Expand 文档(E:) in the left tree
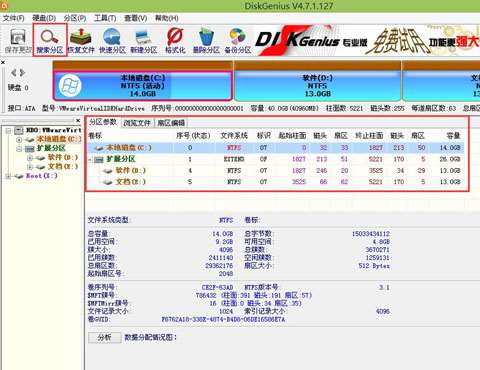 click(30, 166)
